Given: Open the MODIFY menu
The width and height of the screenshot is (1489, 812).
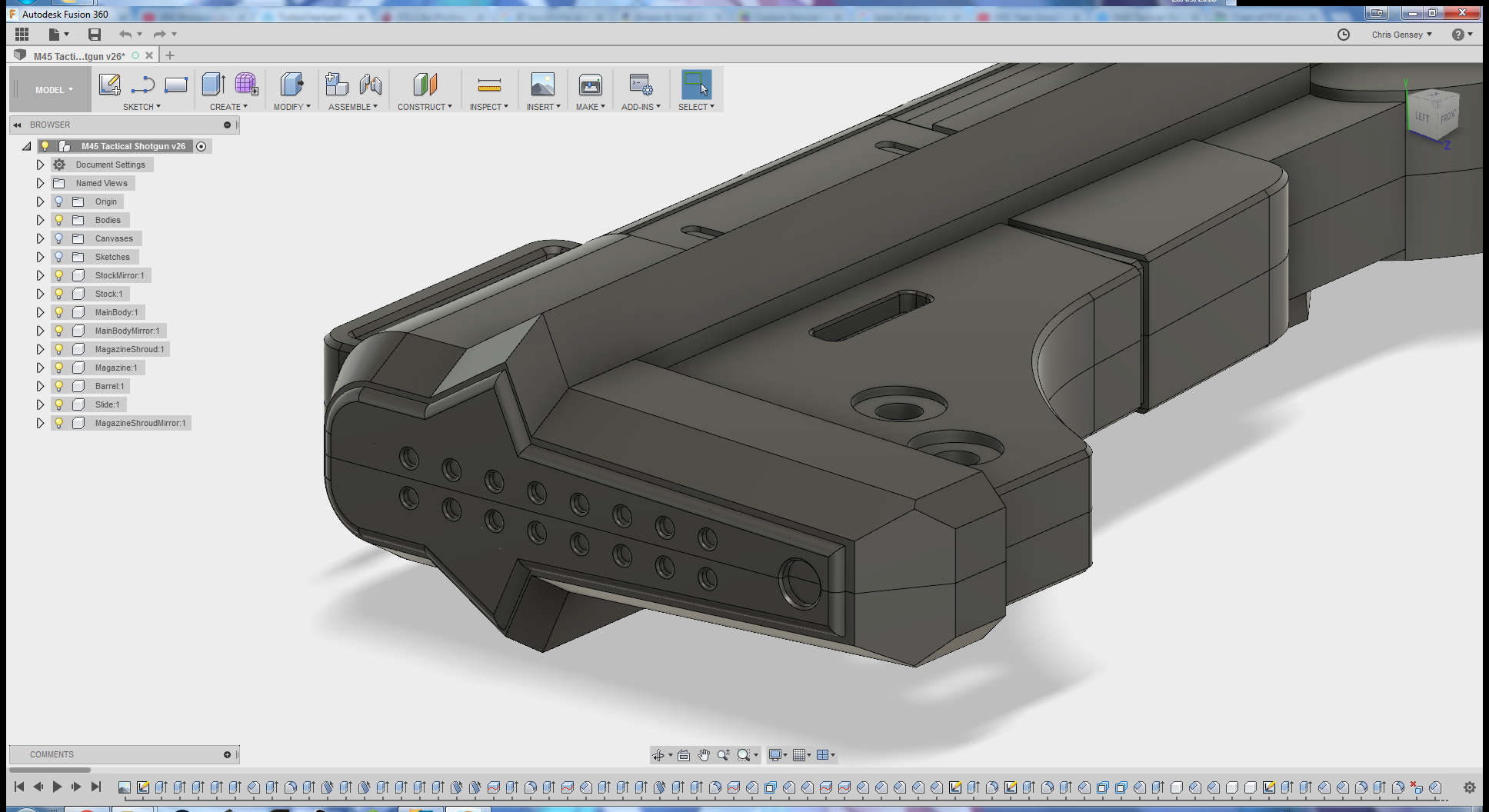Looking at the screenshot, I should 291,106.
